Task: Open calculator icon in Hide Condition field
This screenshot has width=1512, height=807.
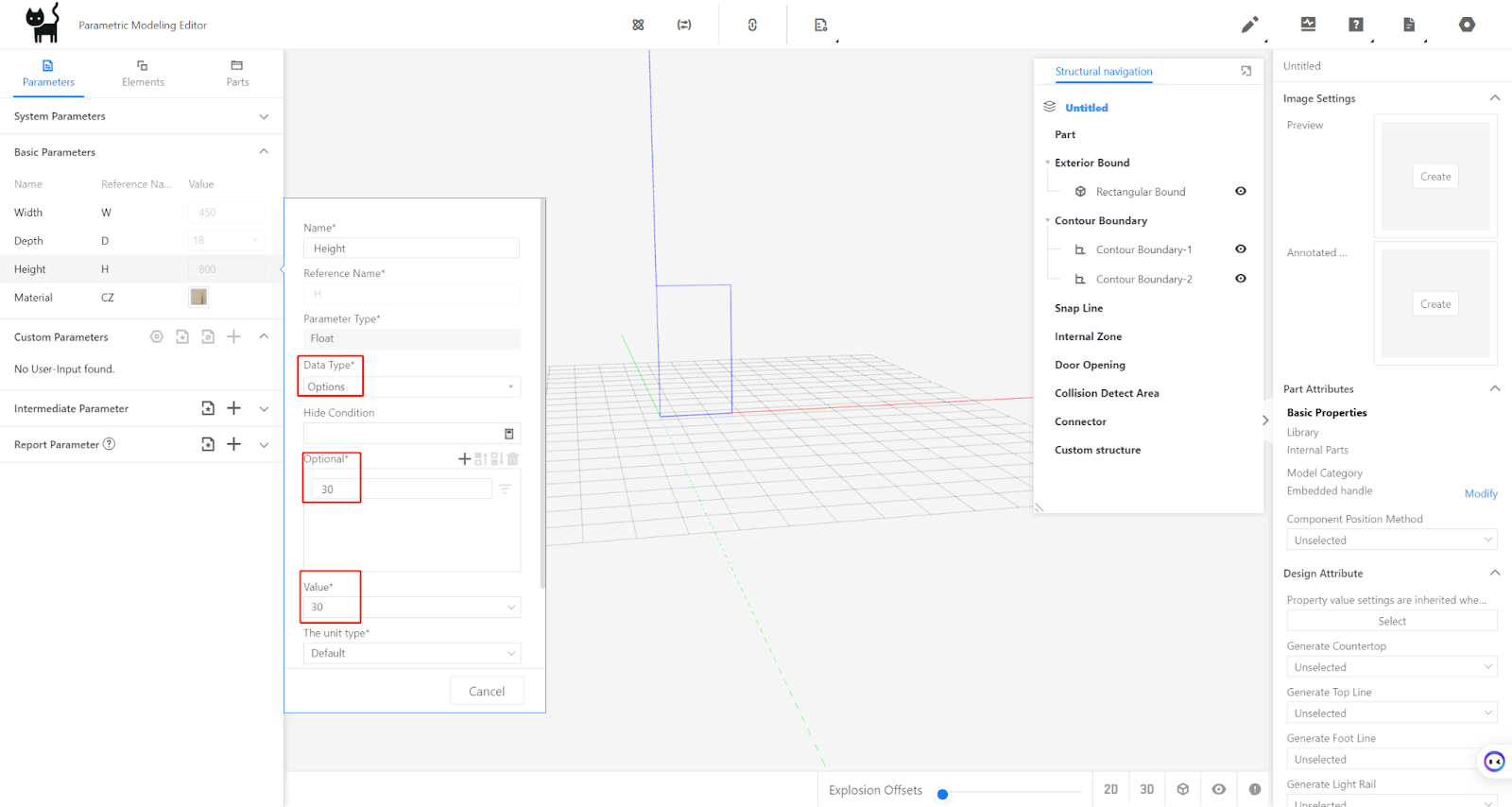Action: [x=509, y=434]
